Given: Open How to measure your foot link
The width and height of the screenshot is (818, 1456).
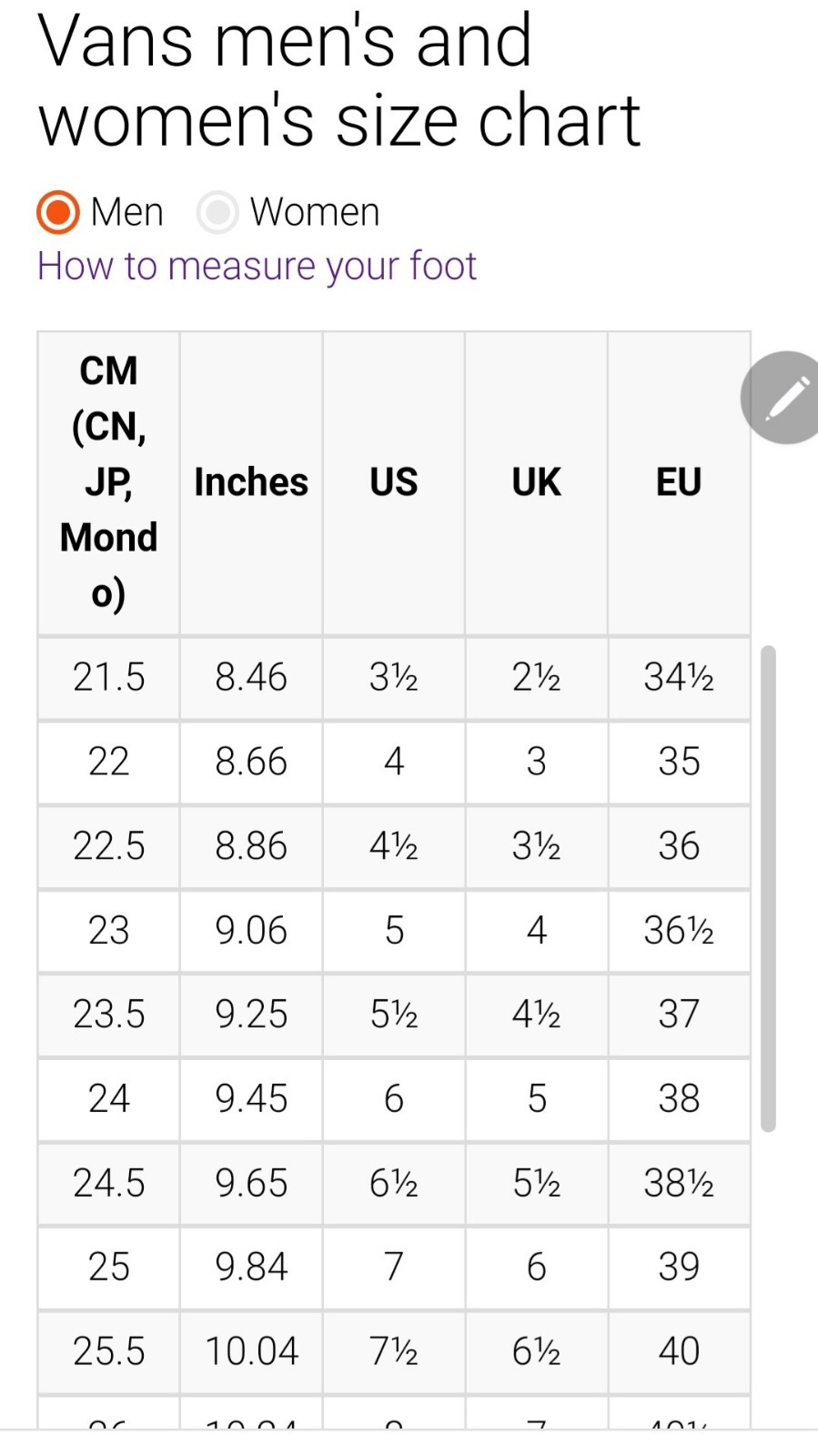Looking at the screenshot, I should [x=257, y=267].
